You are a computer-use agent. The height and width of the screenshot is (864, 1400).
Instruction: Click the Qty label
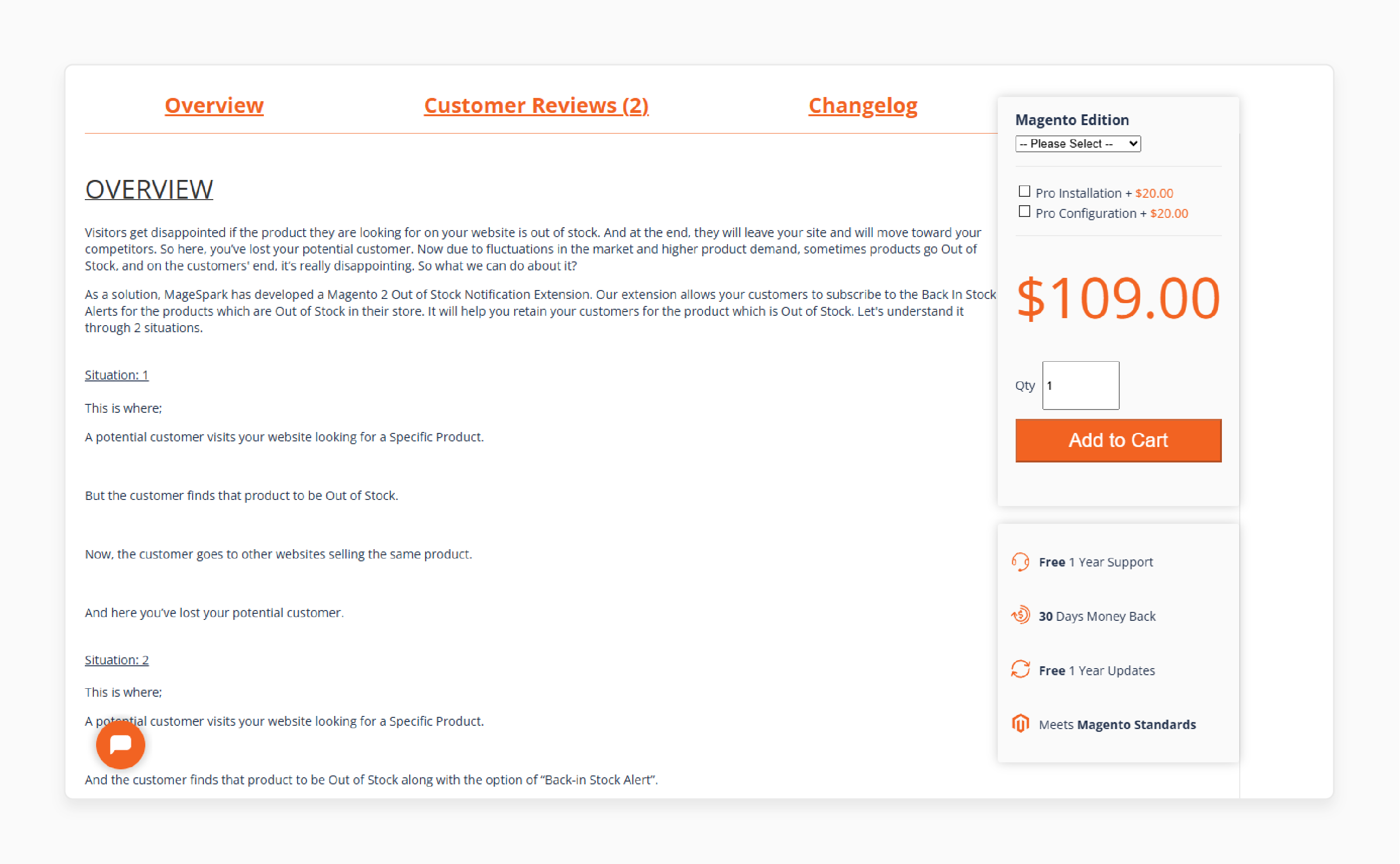1025,386
